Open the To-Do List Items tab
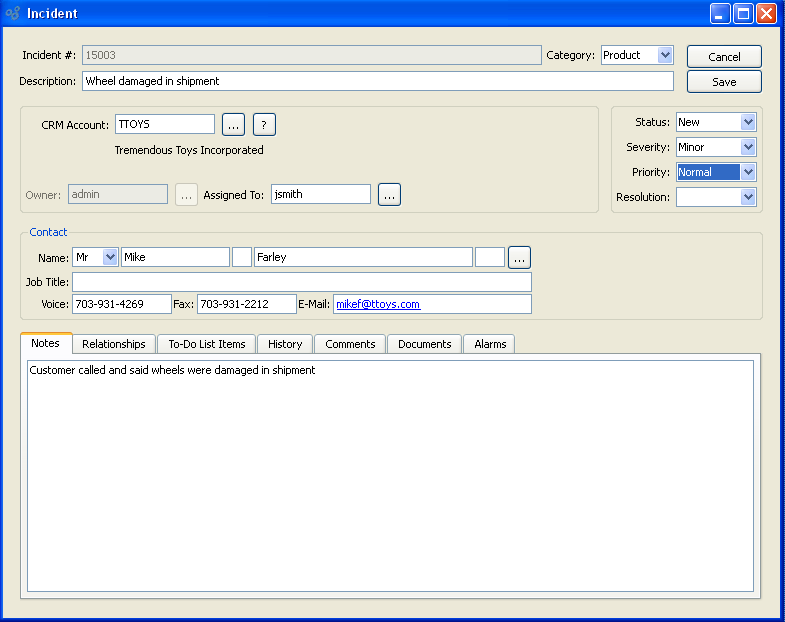This screenshot has width=785, height=622. [207, 344]
